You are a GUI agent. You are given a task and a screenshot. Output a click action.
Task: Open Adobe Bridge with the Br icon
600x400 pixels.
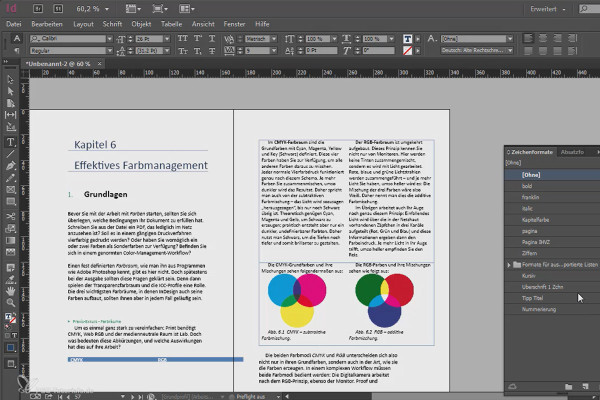pyautogui.click(x=38, y=8)
